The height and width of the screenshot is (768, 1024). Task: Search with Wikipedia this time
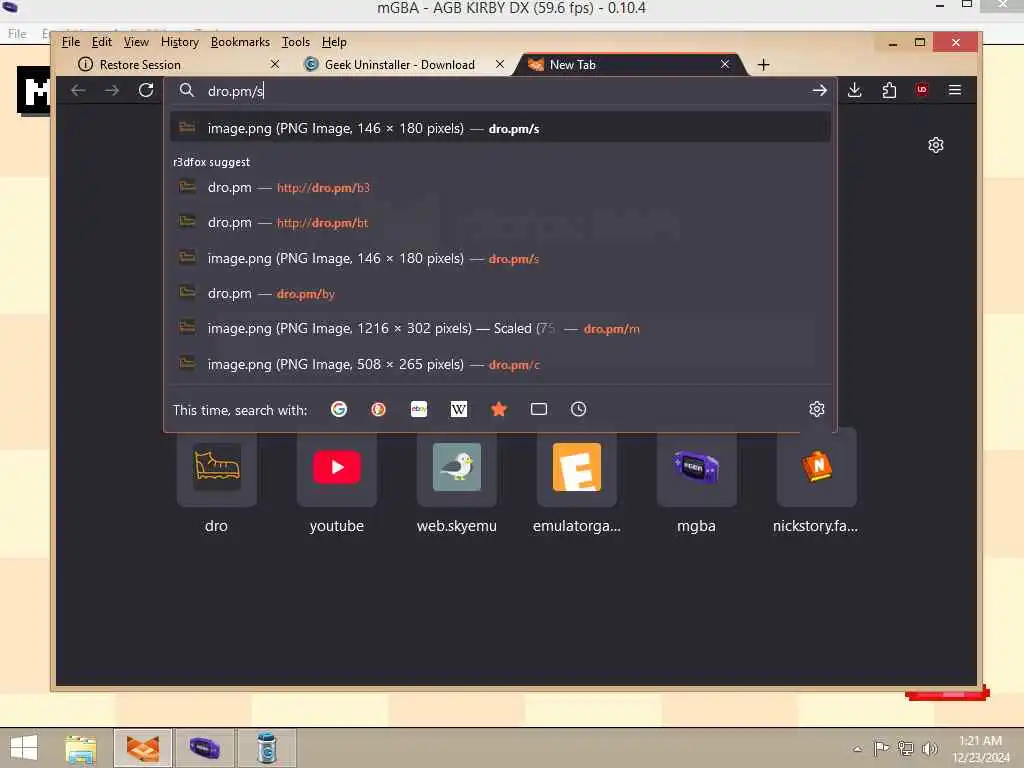tap(459, 409)
